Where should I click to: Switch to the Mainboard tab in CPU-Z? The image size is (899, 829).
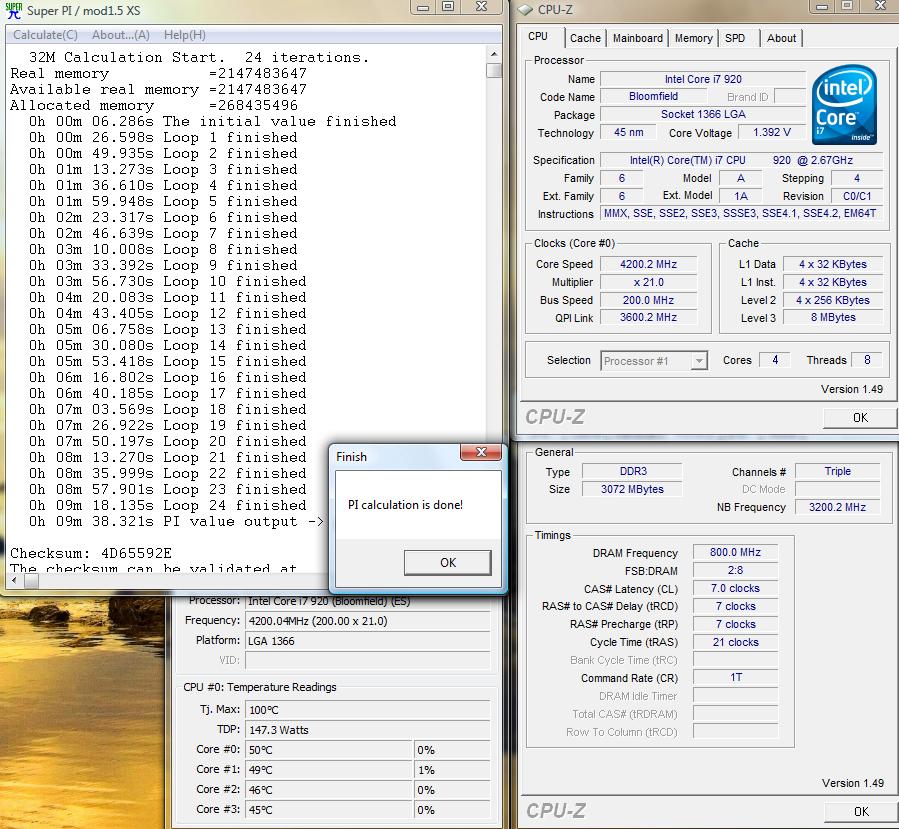(x=638, y=38)
